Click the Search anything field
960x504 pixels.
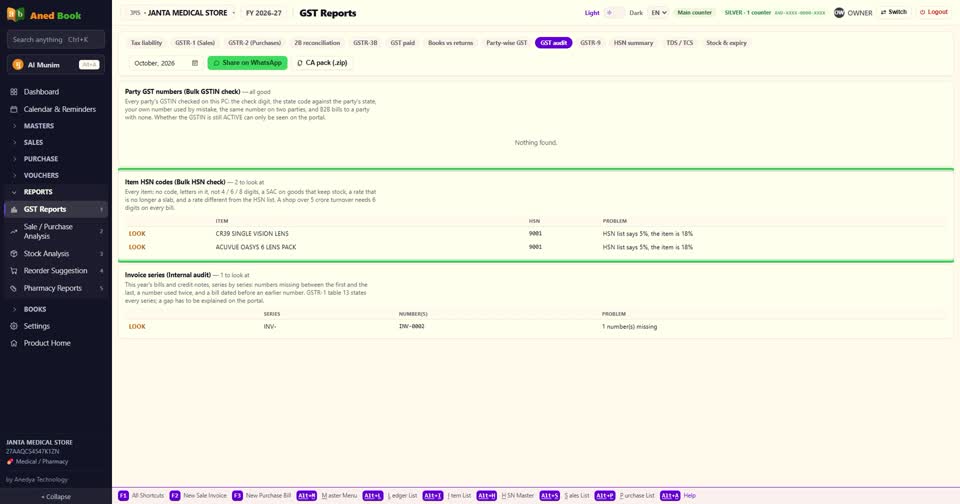click(x=56, y=40)
